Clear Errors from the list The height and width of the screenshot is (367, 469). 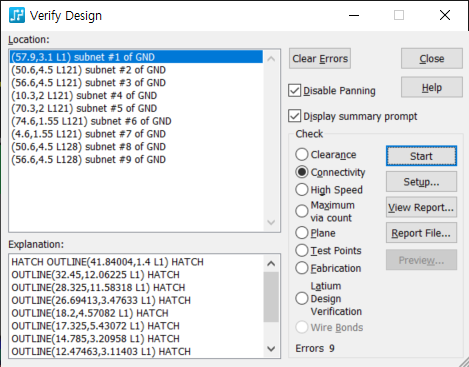pyautogui.click(x=320, y=59)
